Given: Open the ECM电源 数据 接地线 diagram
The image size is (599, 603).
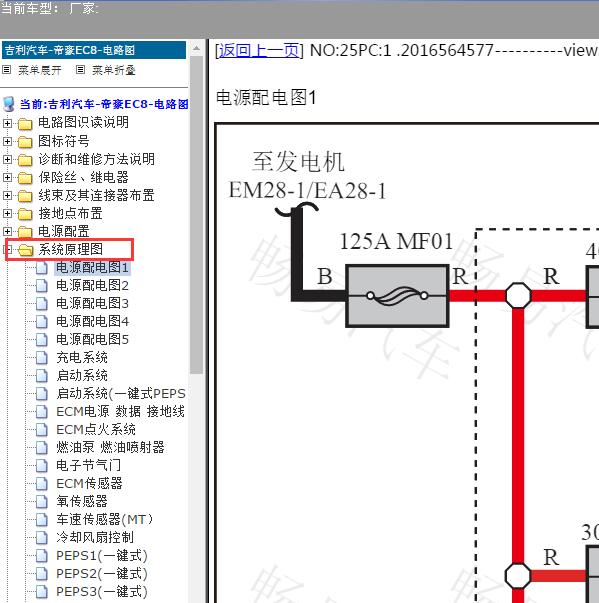Looking at the screenshot, I should [120, 411].
